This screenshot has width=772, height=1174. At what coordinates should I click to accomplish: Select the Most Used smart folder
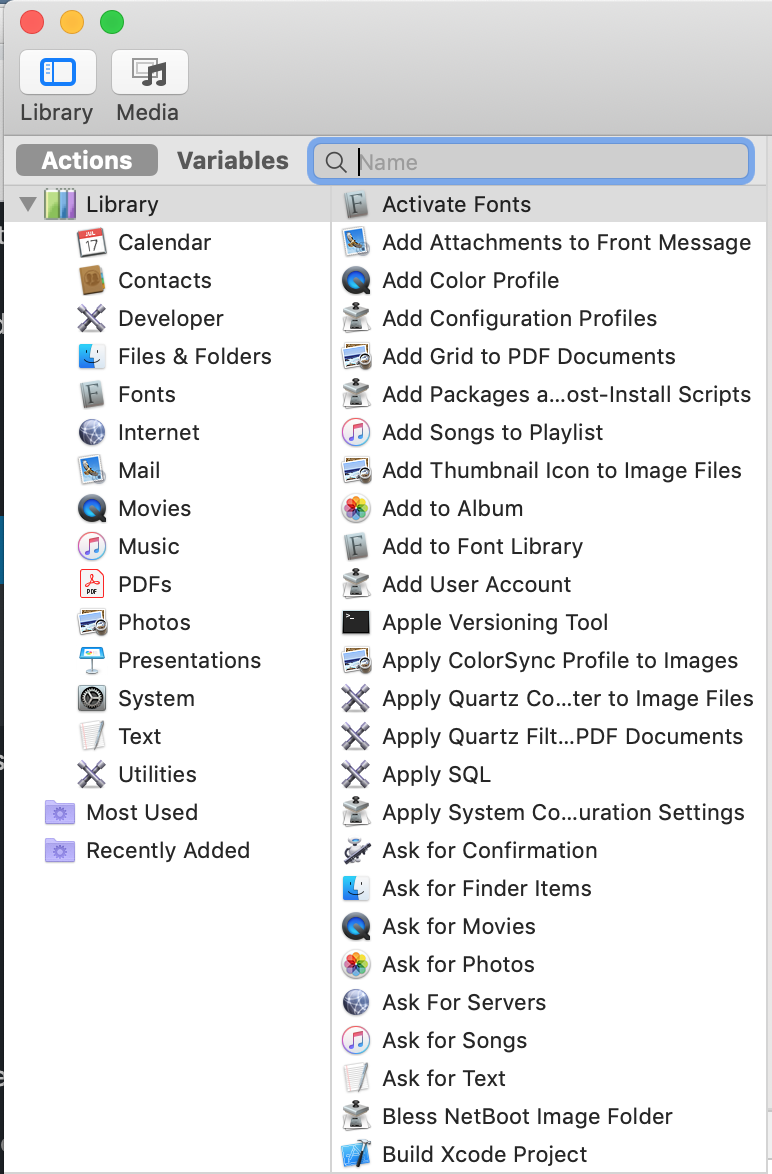(x=141, y=813)
